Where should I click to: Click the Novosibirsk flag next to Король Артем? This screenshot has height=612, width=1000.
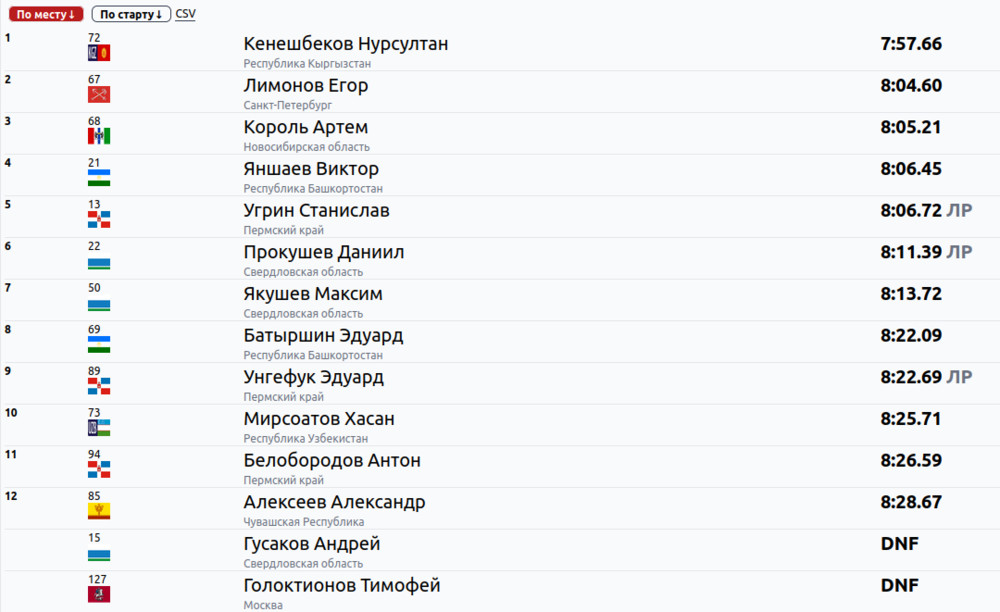(98, 136)
